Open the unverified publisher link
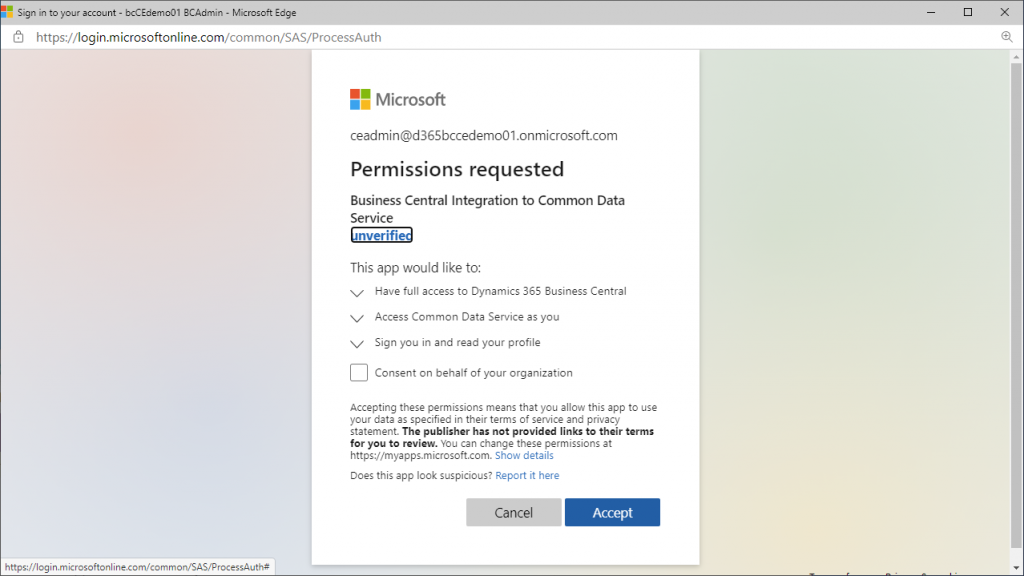The width and height of the screenshot is (1024, 576). pyautogui.click(x=381, y=235)
